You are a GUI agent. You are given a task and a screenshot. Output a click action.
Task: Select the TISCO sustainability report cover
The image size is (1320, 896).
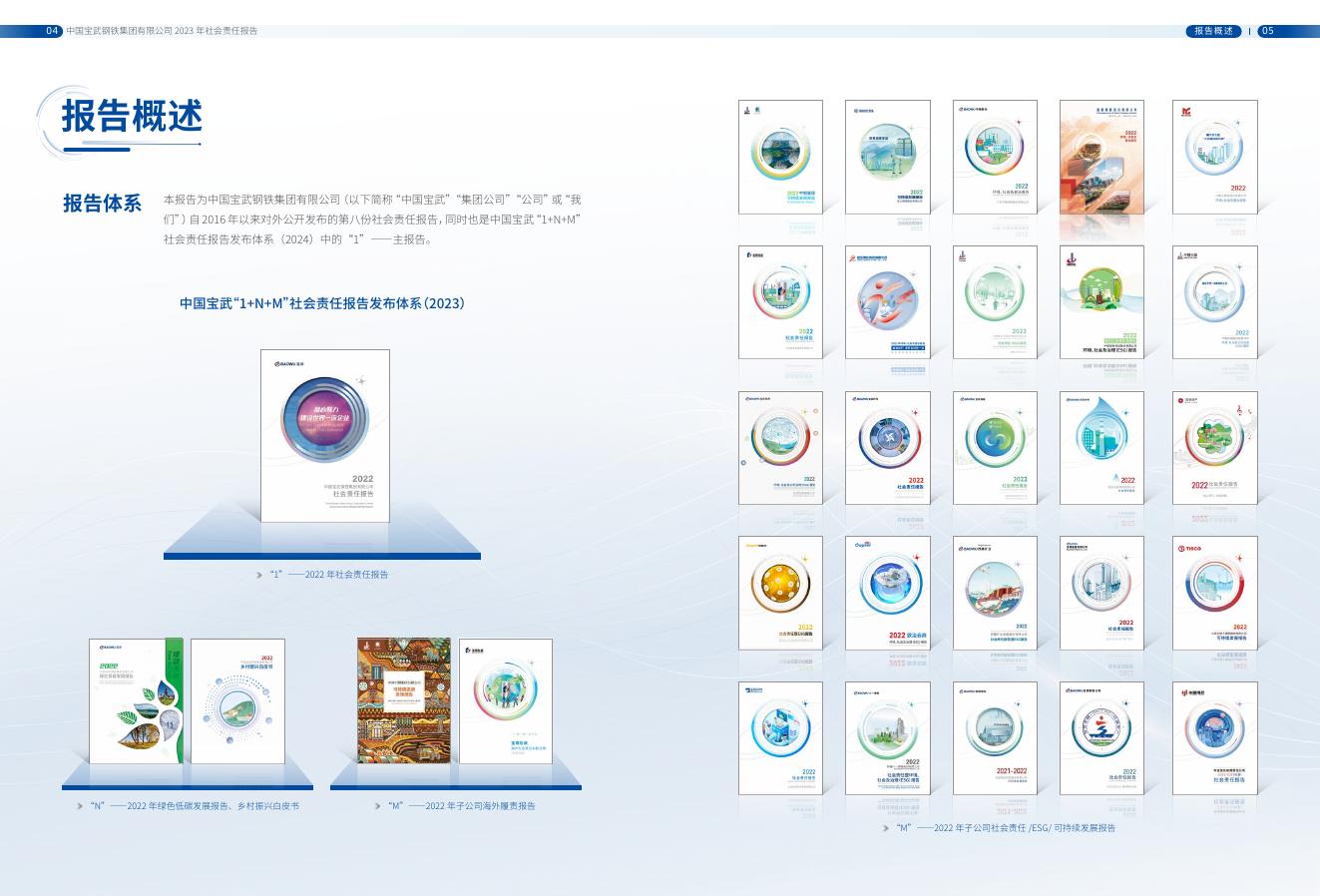pos(1215,593)
